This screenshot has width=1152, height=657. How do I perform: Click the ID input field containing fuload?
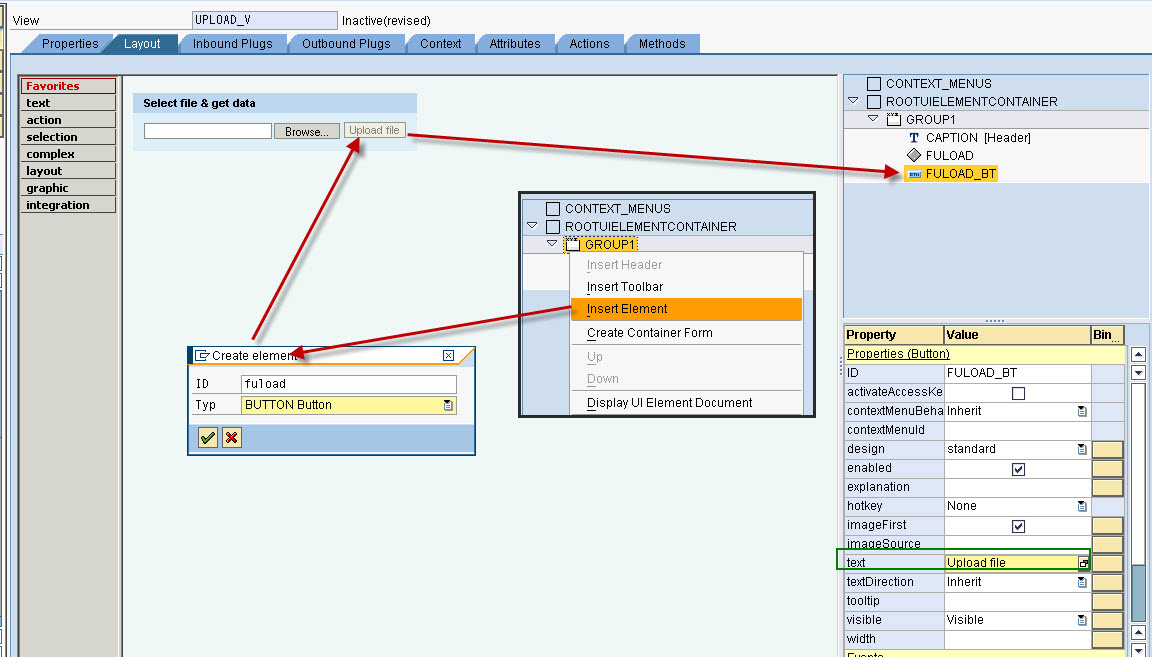pyautogui.click(x=350, y=383)
